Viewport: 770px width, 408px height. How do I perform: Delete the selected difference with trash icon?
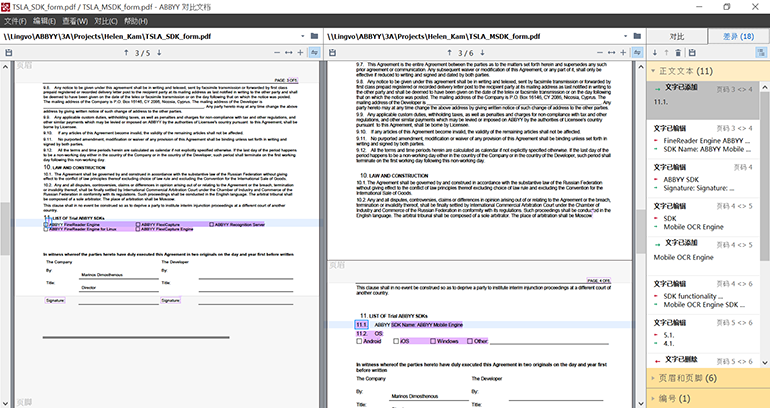[680, 52]
